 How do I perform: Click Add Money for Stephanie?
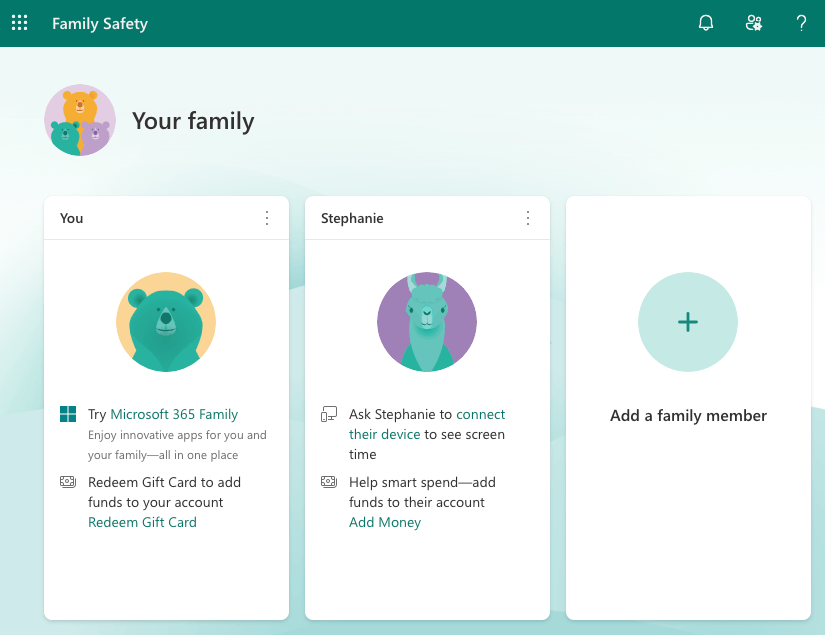[385, 522]
